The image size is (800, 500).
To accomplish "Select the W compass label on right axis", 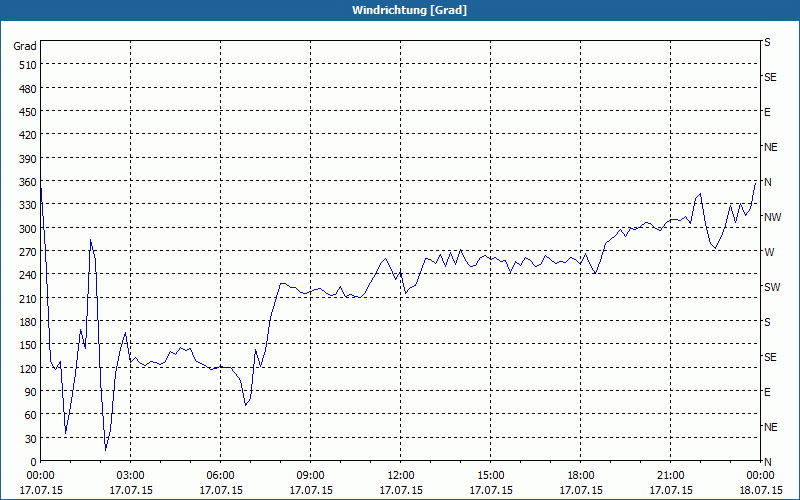I will tap(769, 252).
